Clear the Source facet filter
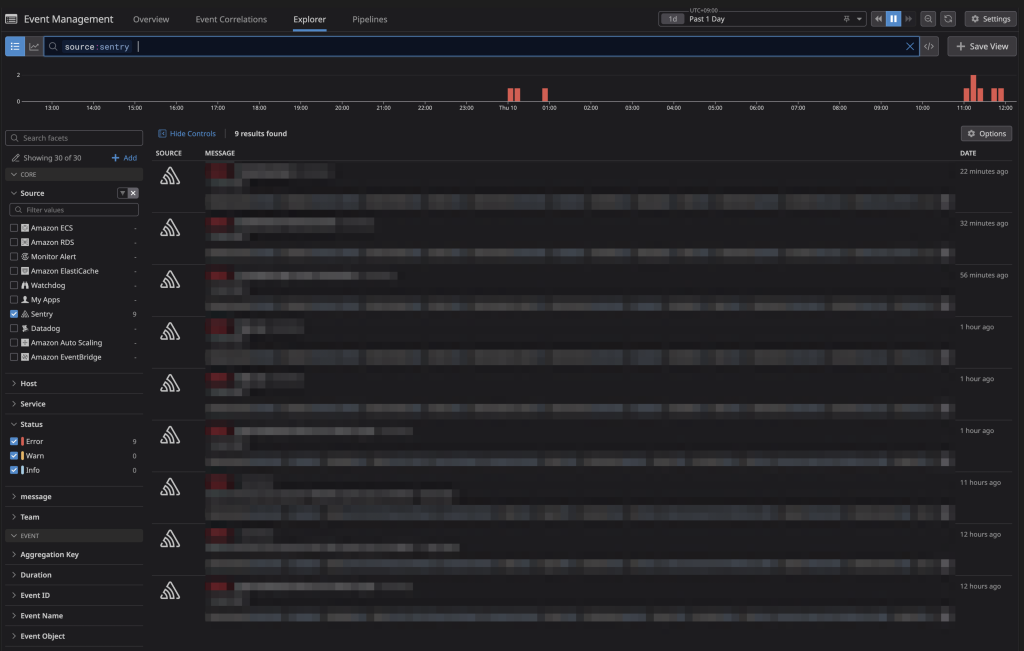Image resolution: width=1024 pixels, height=651 pixels. [133, 193]
